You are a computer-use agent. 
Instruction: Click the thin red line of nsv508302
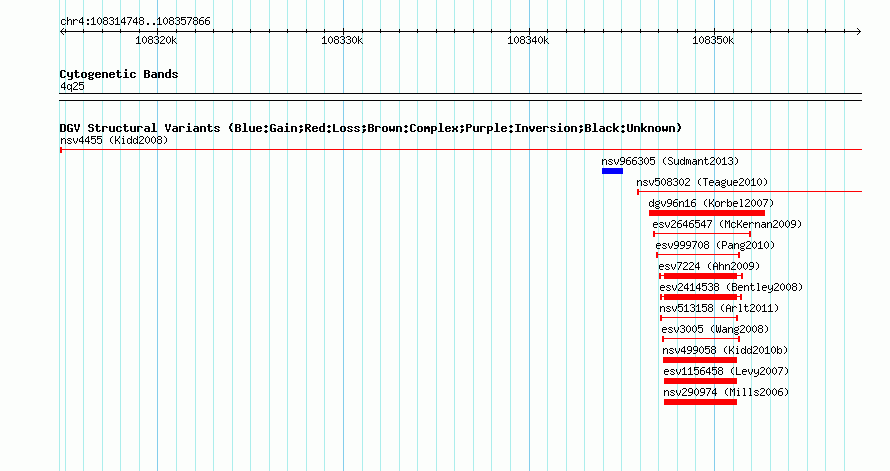pyautogui.click(x=750, y=192)
